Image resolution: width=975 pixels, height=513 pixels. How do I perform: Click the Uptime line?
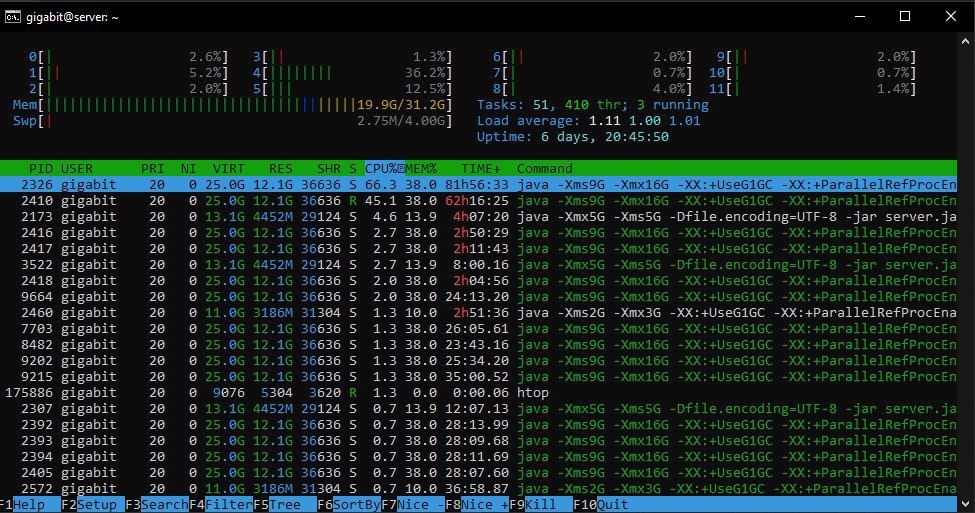573,137
